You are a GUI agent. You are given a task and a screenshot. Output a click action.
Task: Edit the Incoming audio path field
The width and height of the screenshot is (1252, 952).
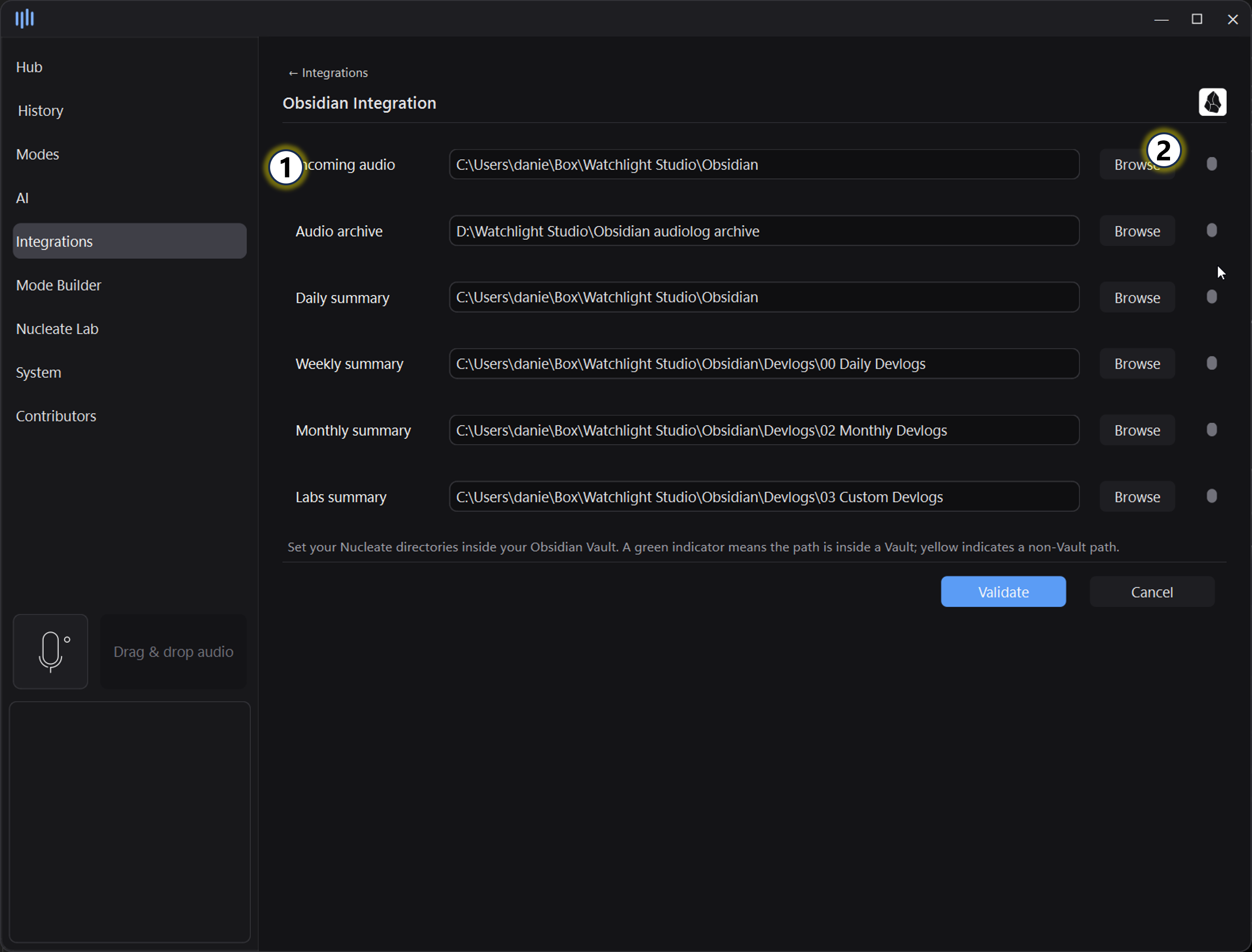coord(764,164)
